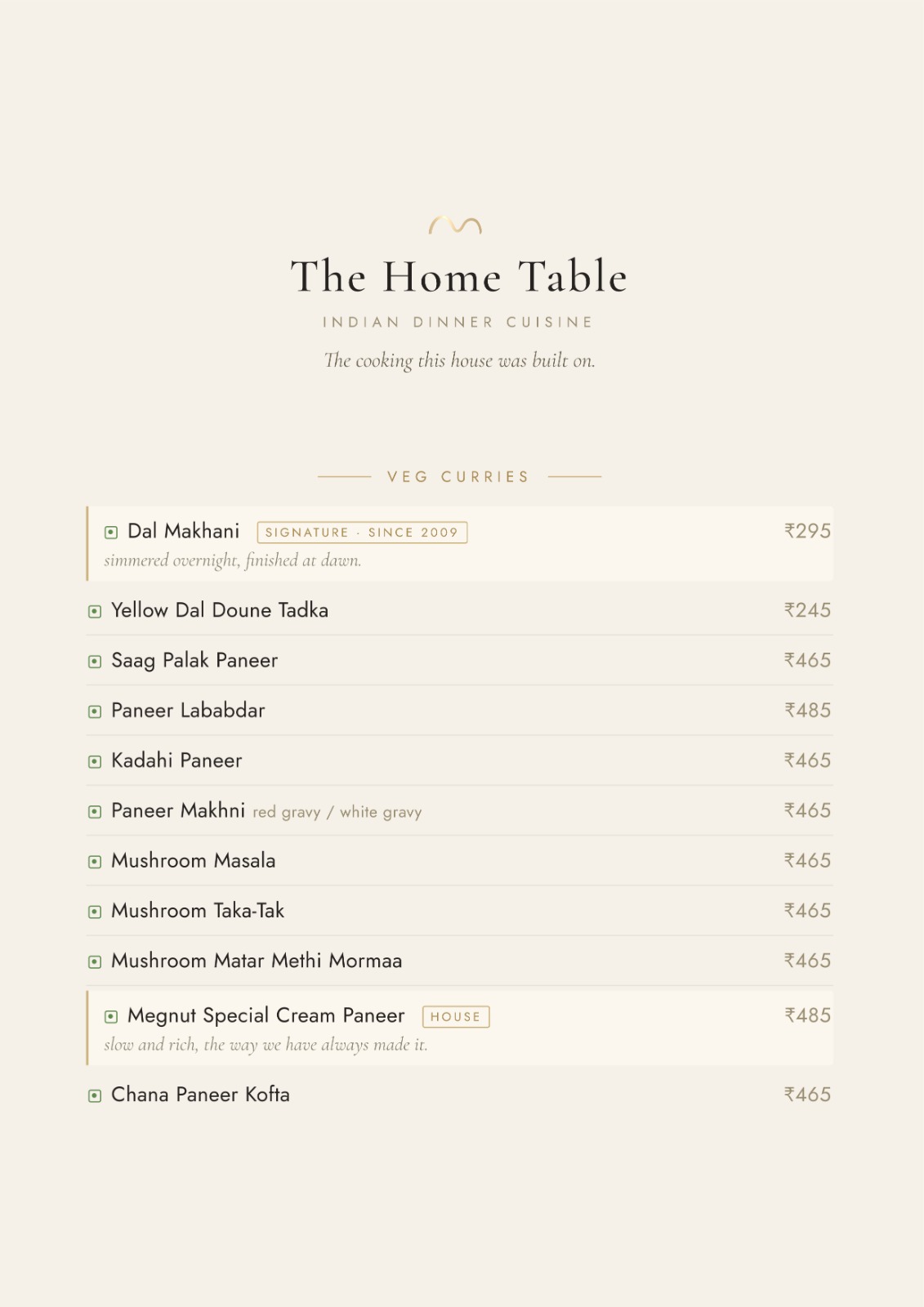The height and width of the screenshot is (1307, 924).
Task: Click the veg icon beside Kadahi Paneer
Action: point(95,761)
